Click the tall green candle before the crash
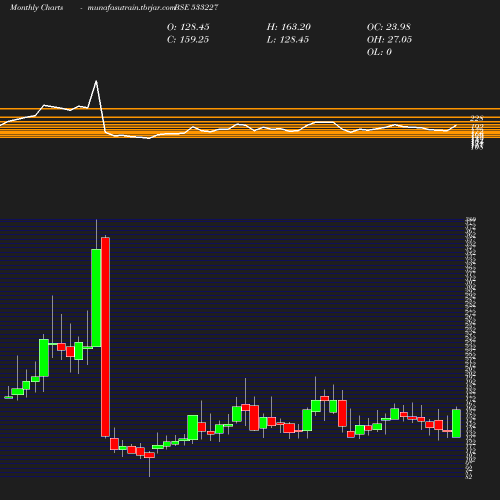This screenshot has height=500, width=500. tap(96, 298)
